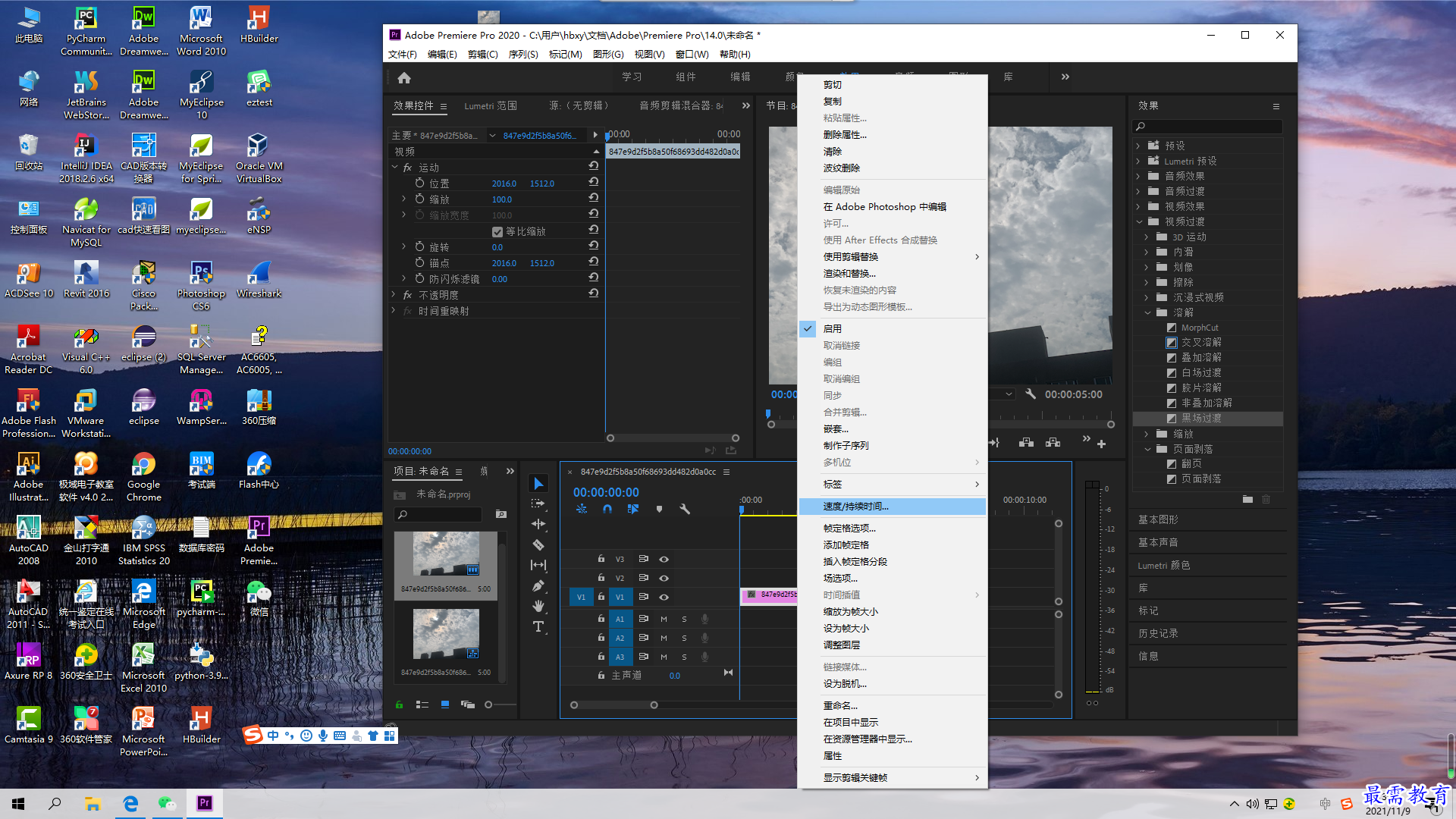
Task: Select first clip thumbnail in project
Action: click(x=446, y=555)
